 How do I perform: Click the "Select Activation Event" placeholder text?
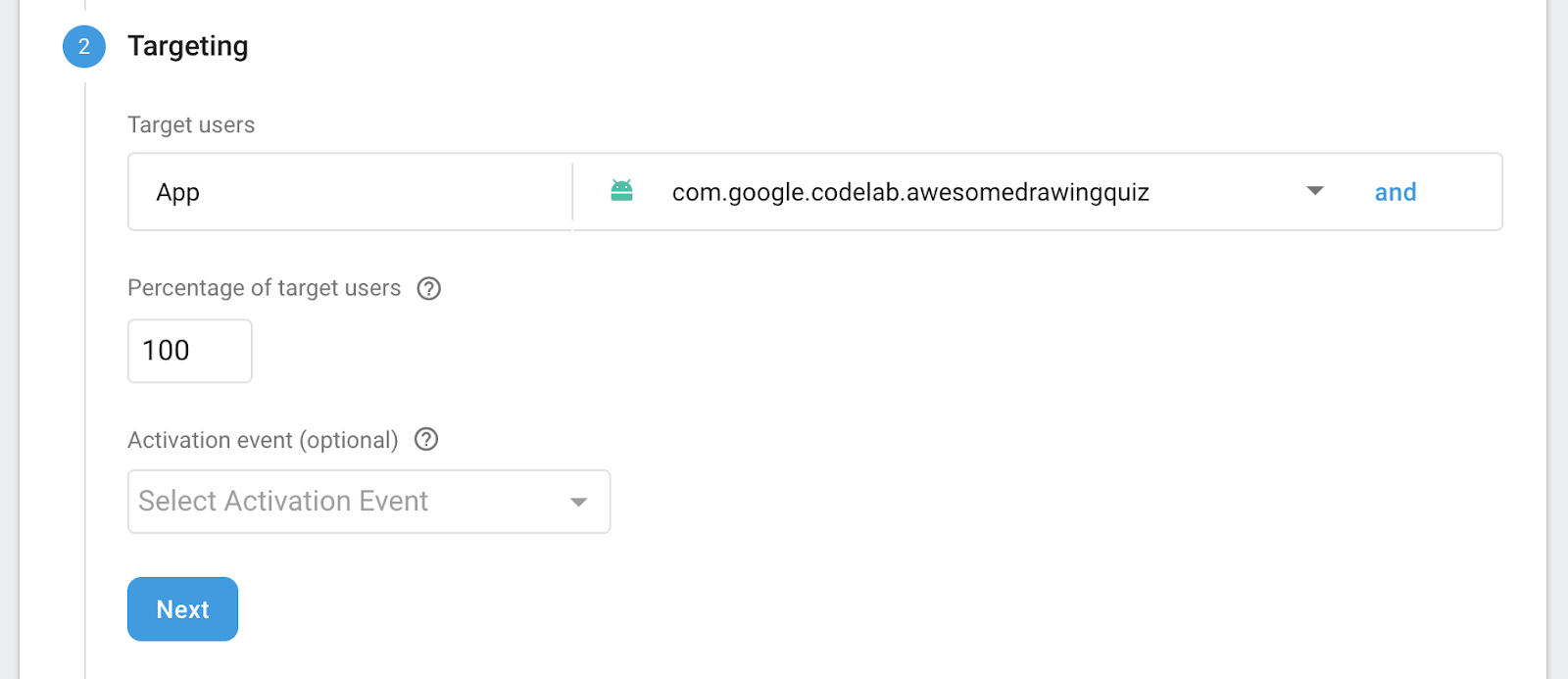pos(283,502)
